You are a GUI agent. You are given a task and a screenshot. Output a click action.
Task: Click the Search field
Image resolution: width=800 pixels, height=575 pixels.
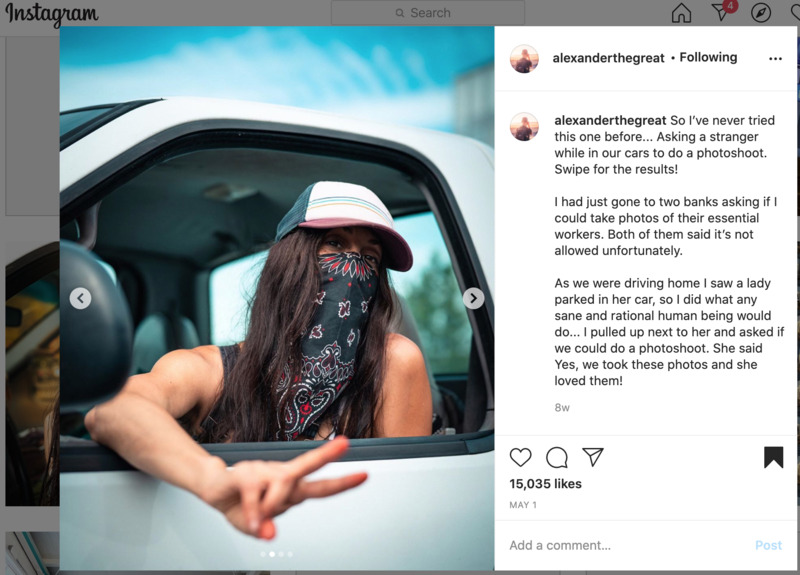(x=428, y=13)
